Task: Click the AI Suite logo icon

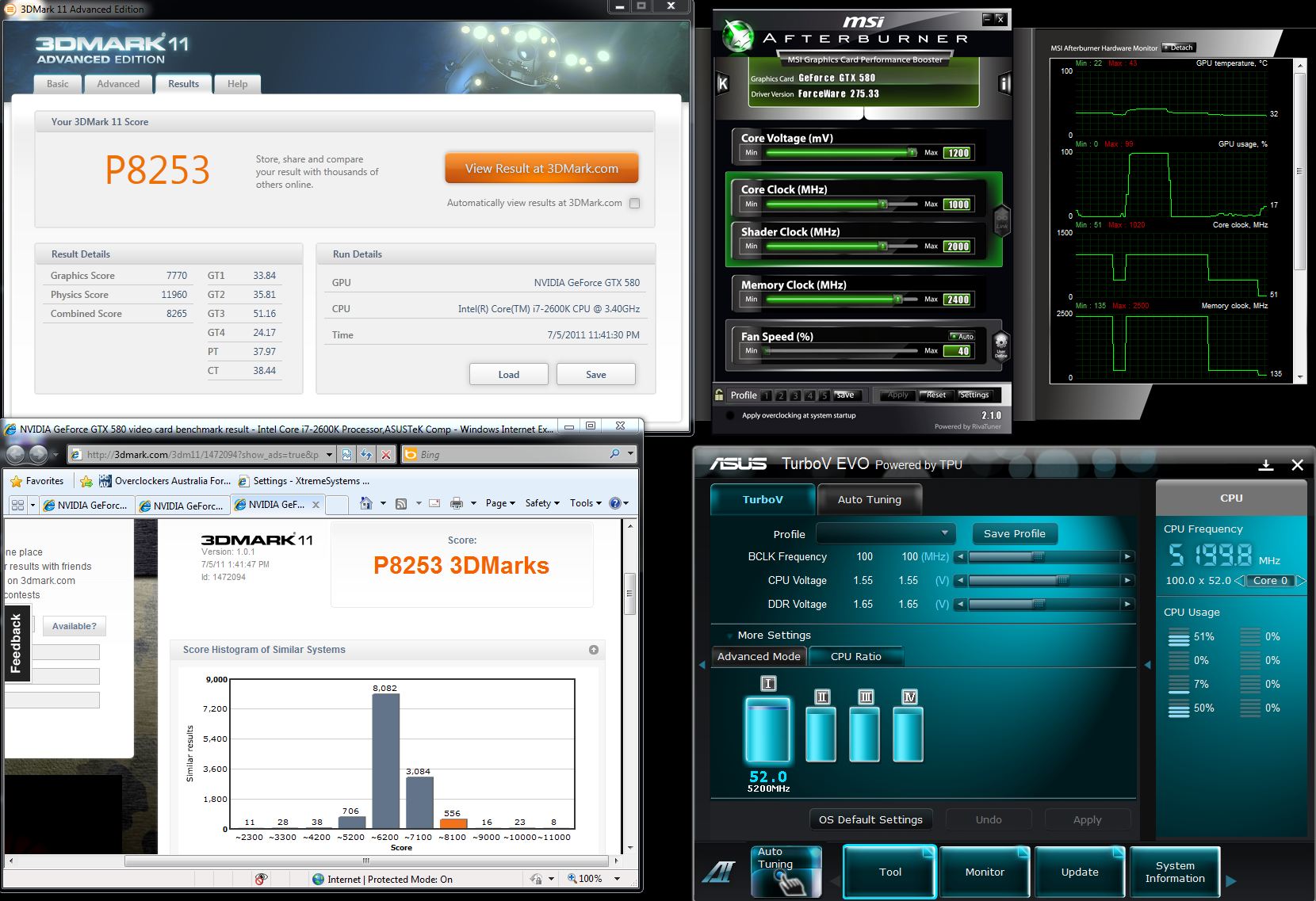Action: (x=719, y=872)
